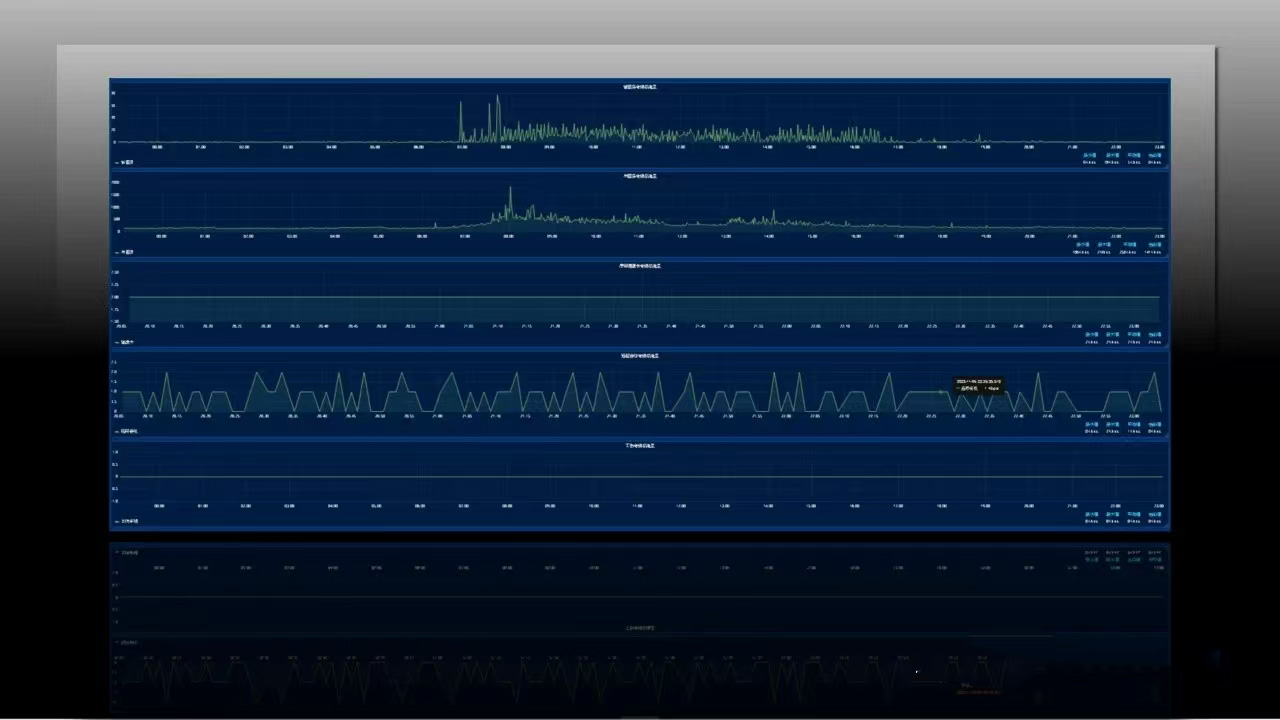Sort second panel legend by third column header
The height and width of the screenshot is (720, 1280).
1132,245
